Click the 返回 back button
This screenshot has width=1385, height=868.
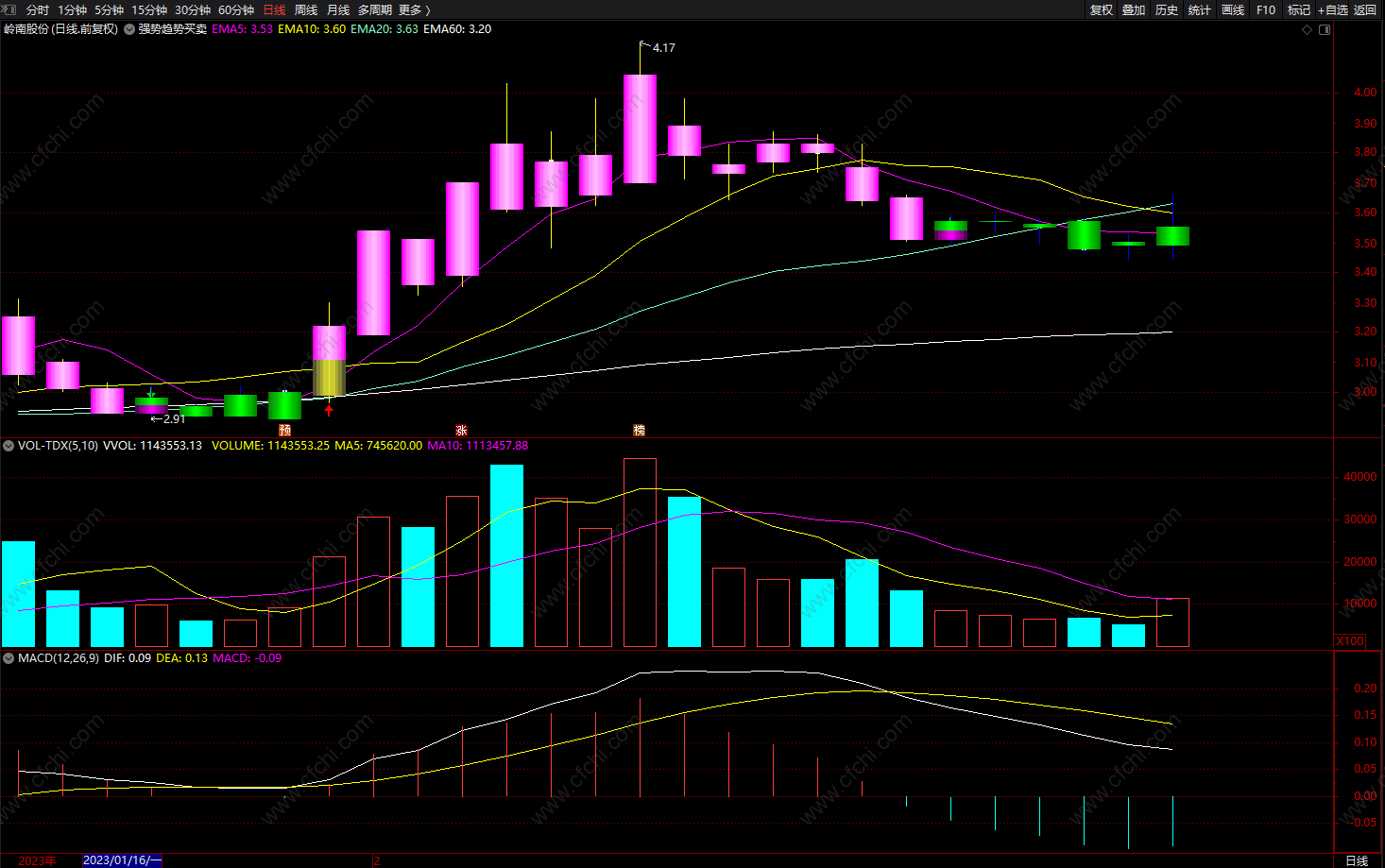coord(1365,9)
